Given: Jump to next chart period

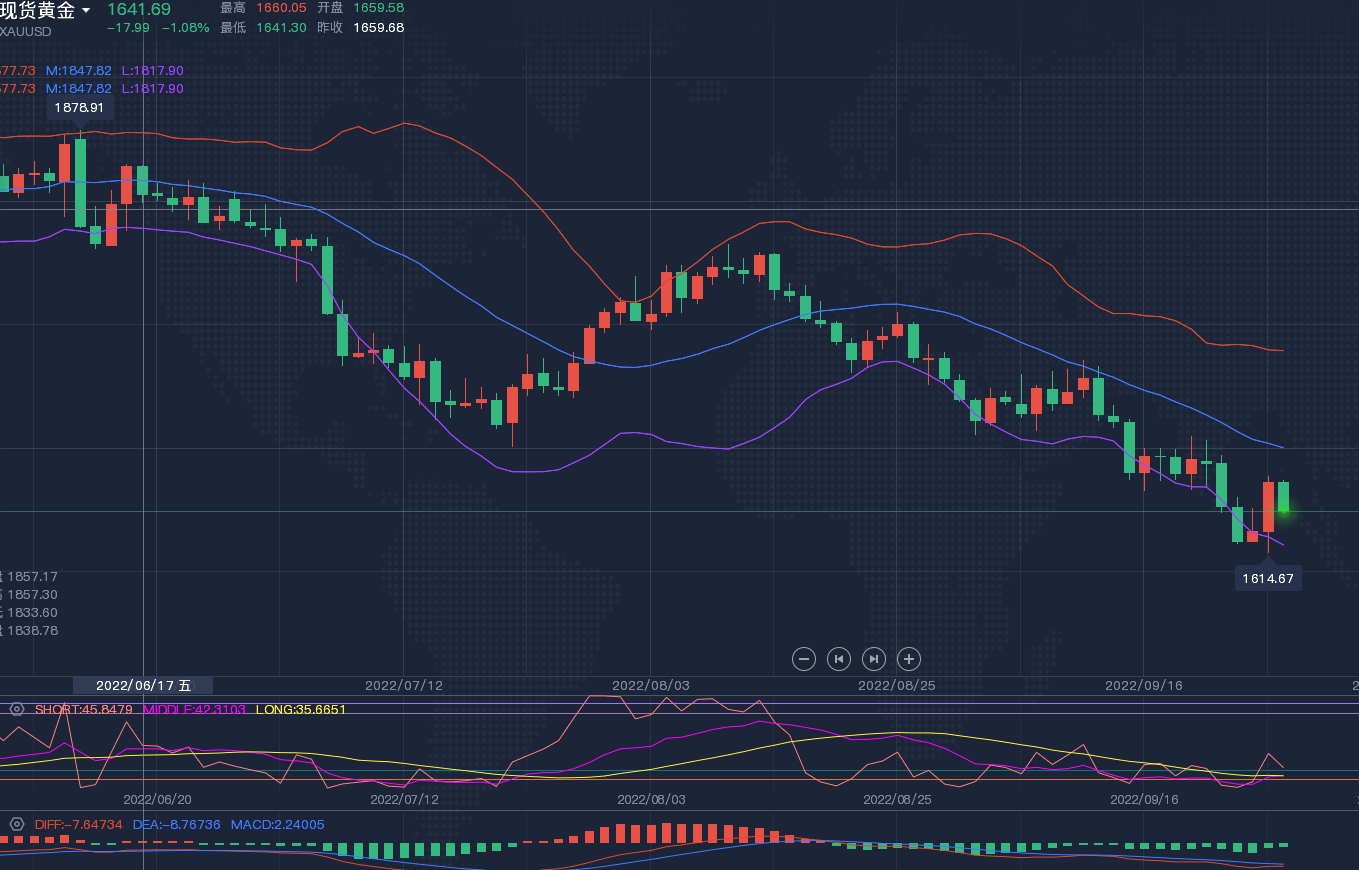Looking at the screenshot, I should 874,658.
